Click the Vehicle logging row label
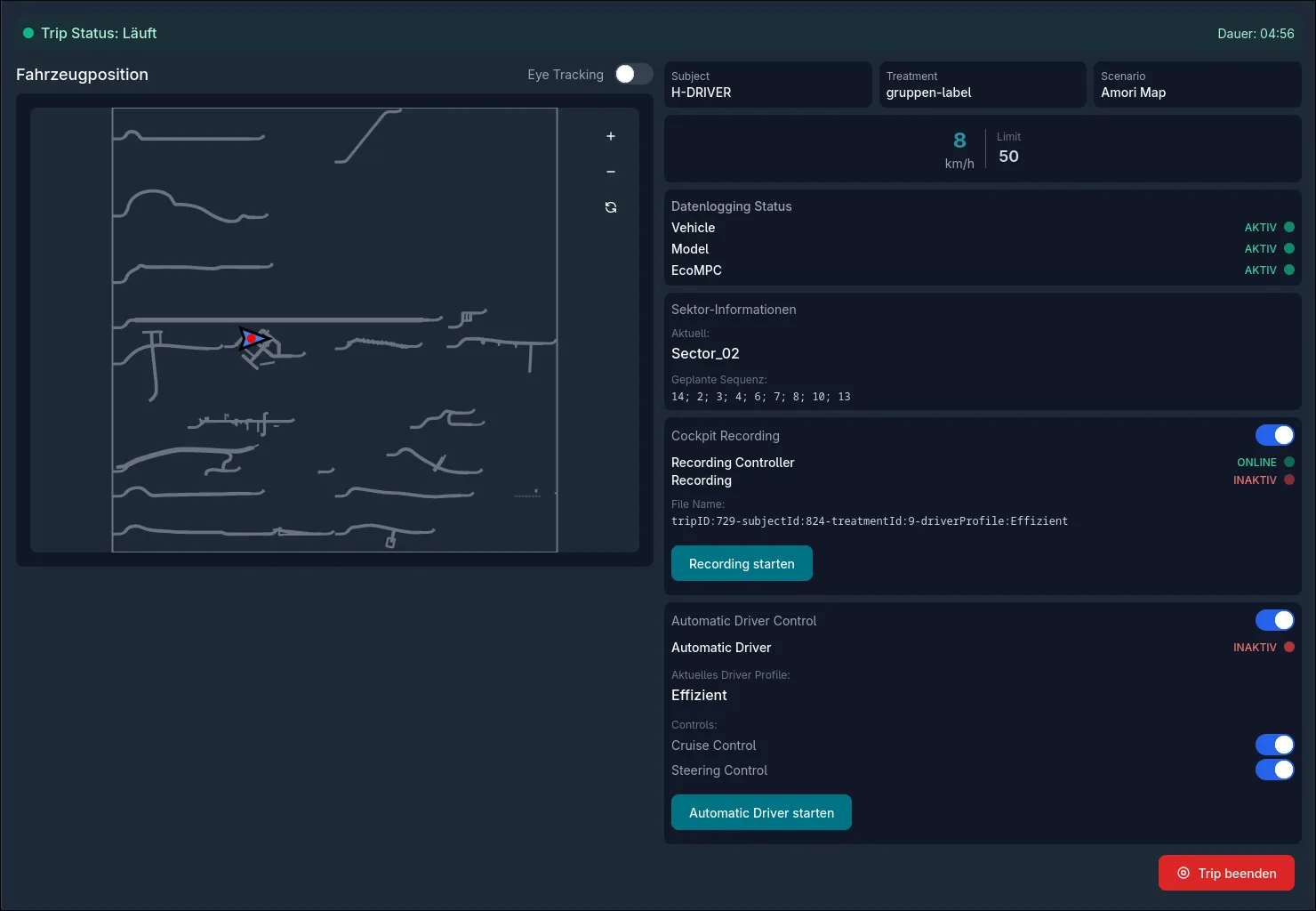 point(693,228)
